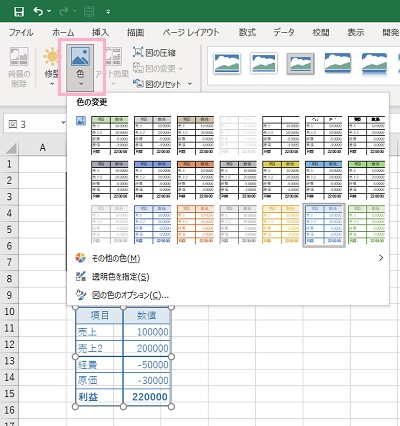Click the bottom-right resize handle of picture
The image size is (400, 426).
point(171,406)
